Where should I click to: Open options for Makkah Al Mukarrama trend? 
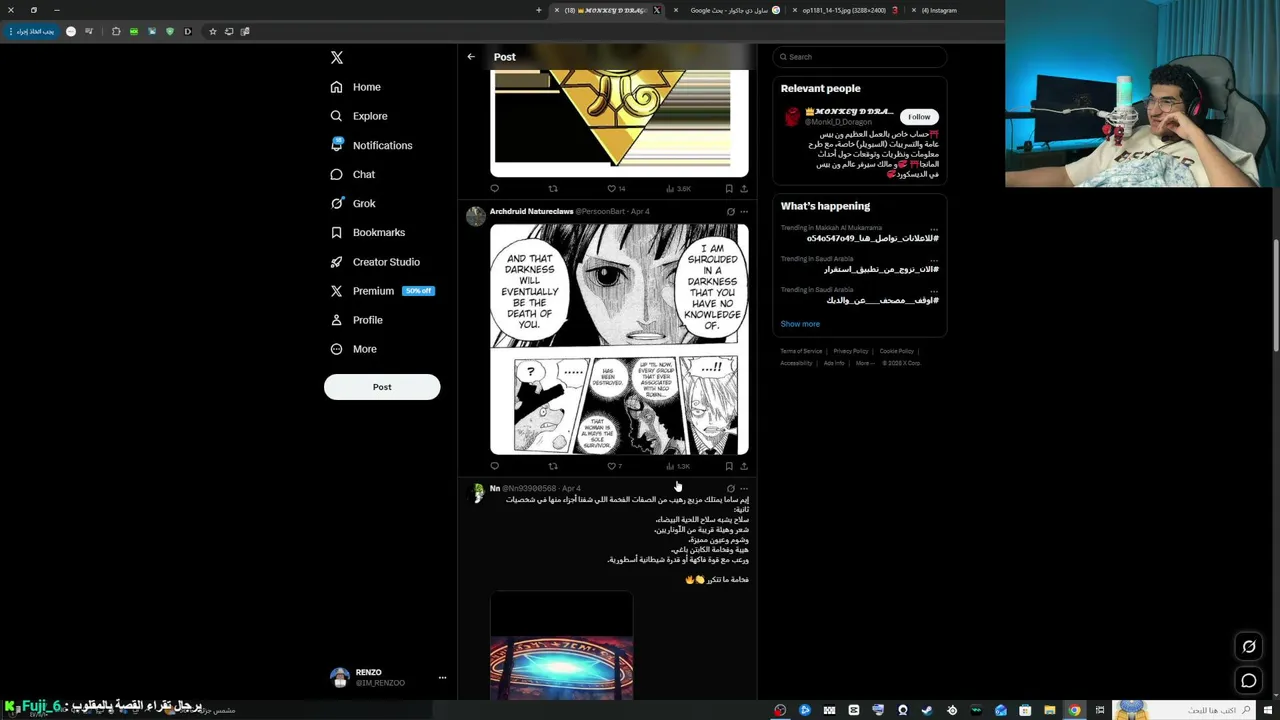point(934,228)
